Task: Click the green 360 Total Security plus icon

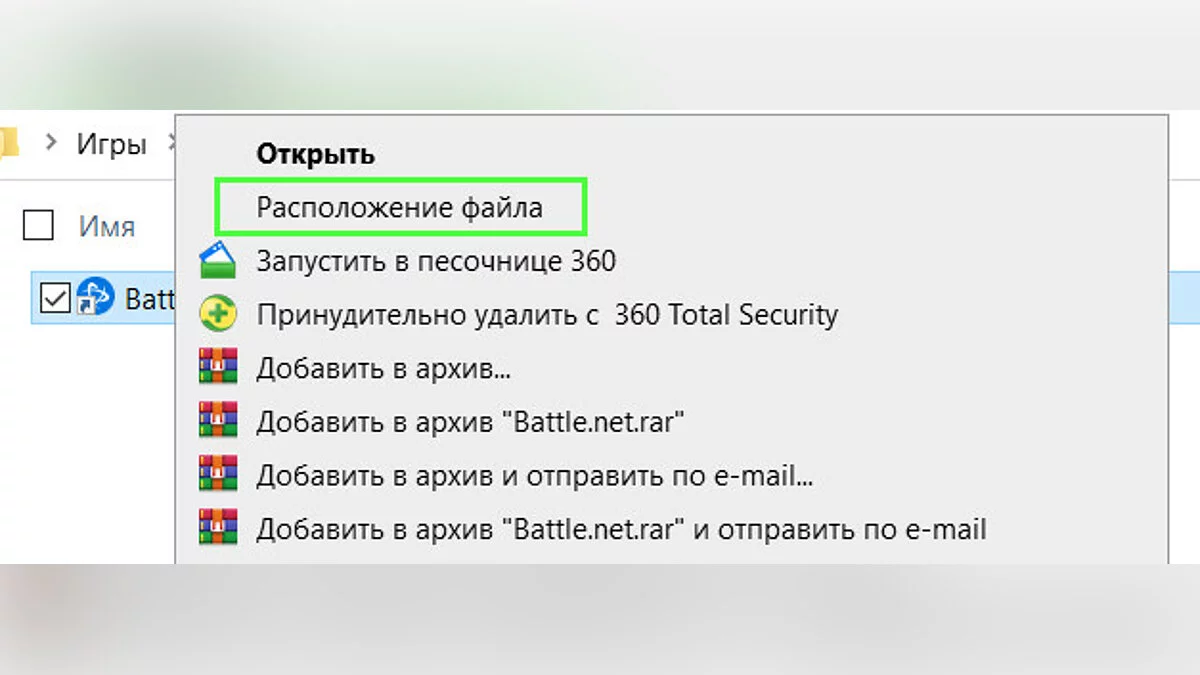Action: pyautogui.click(x=218, y=315)
